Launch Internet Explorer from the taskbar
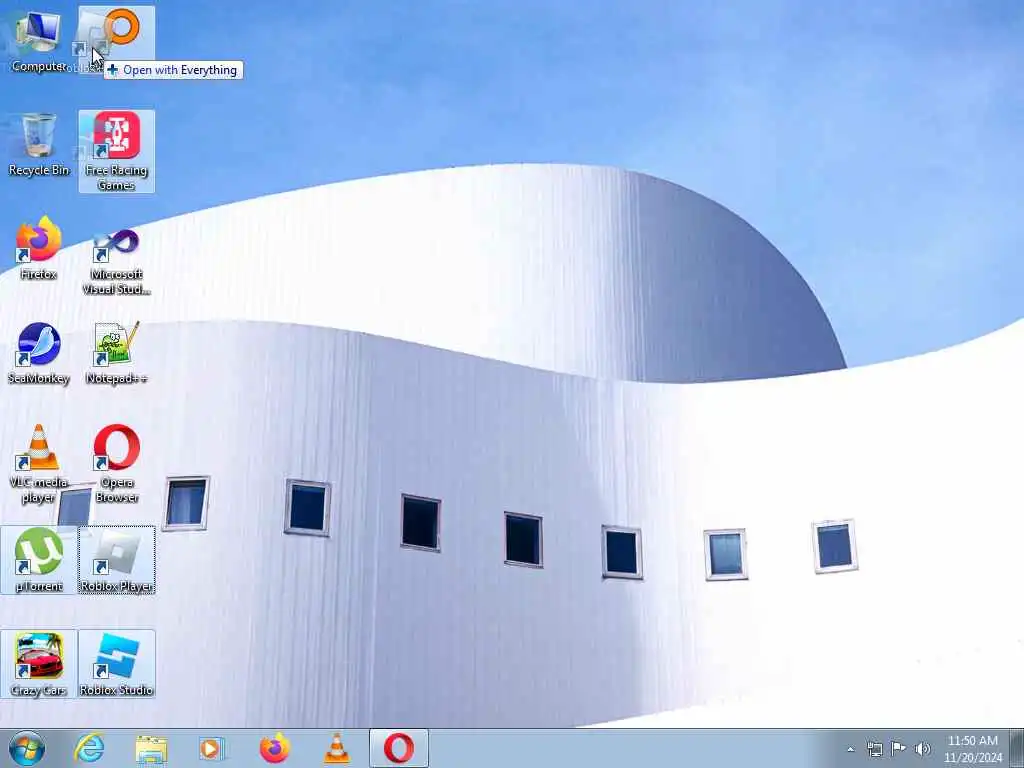Screen dimensions: 1024x768 (89, 748)
